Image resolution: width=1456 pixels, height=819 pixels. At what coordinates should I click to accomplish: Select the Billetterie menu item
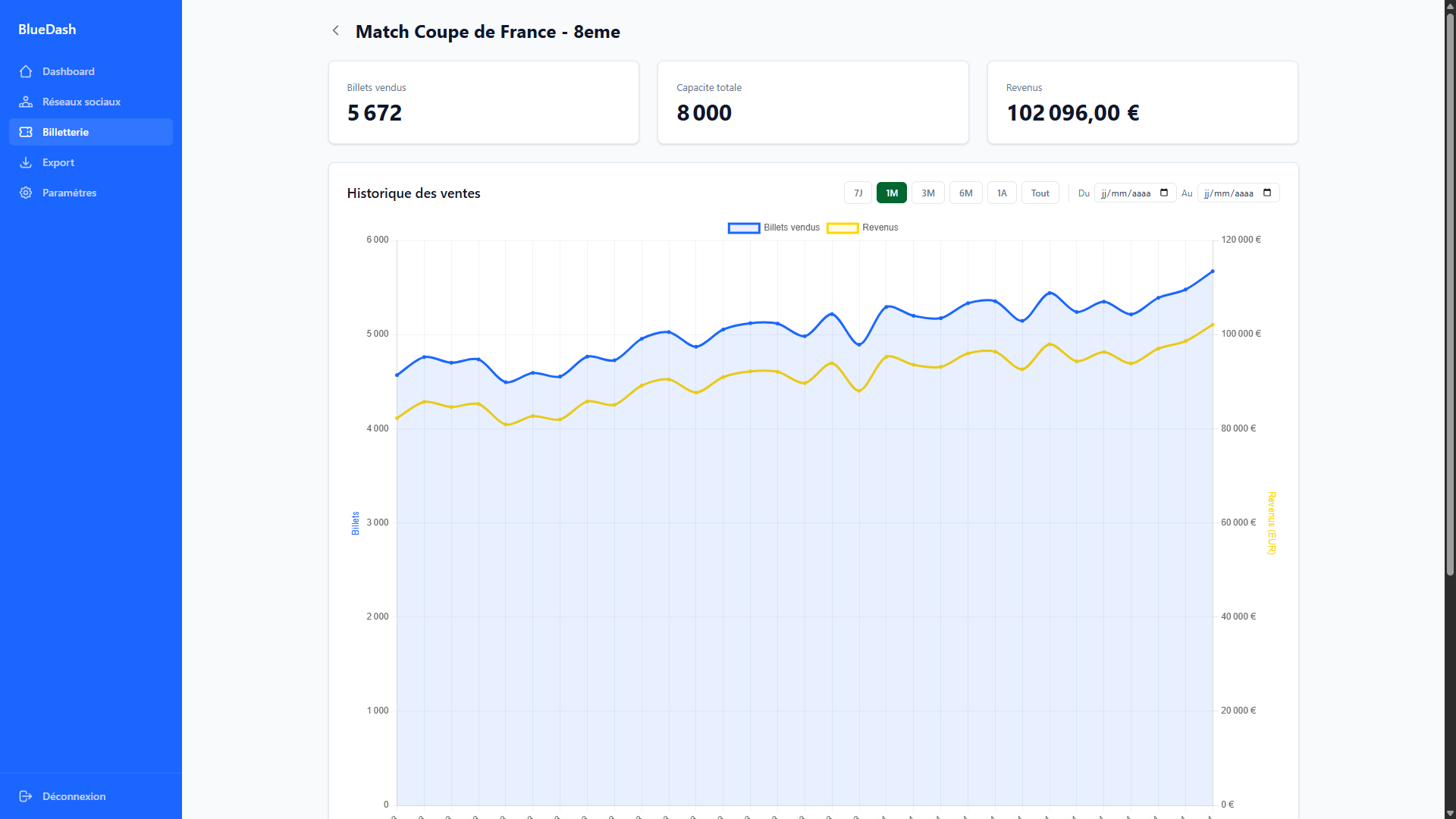[91, 132]
